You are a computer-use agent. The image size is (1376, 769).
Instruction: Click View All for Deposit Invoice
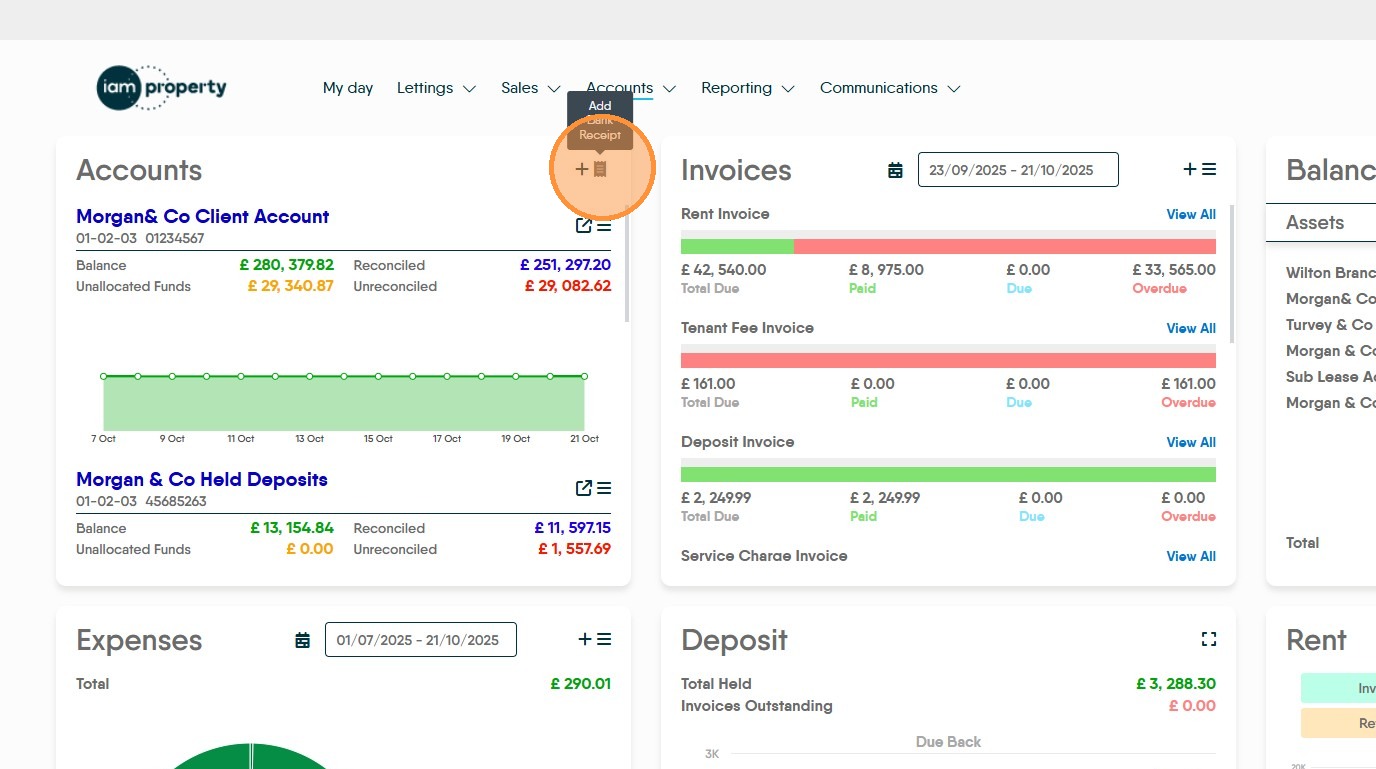click(x=1191, y=442)
